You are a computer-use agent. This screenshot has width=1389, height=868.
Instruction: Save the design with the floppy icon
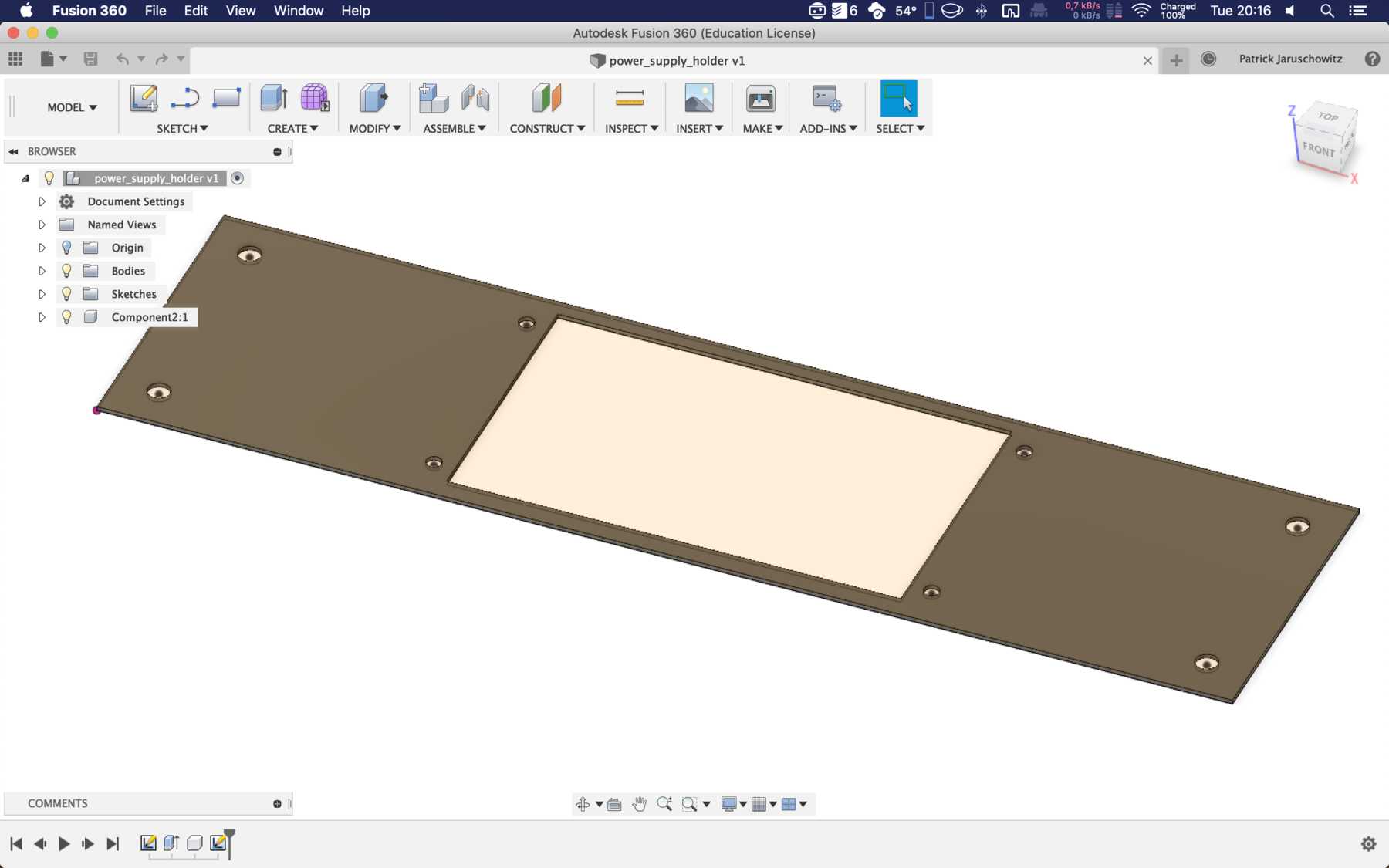coord(90,59)
